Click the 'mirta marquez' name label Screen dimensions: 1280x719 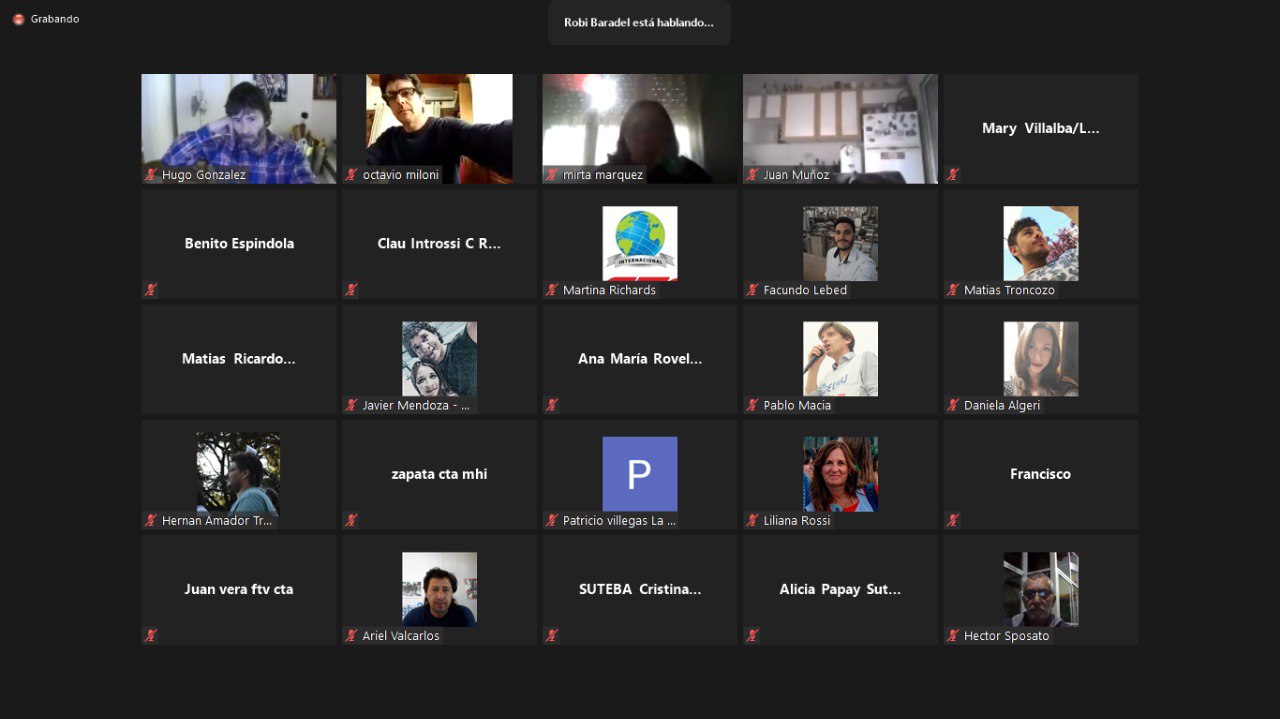point(603,175)
